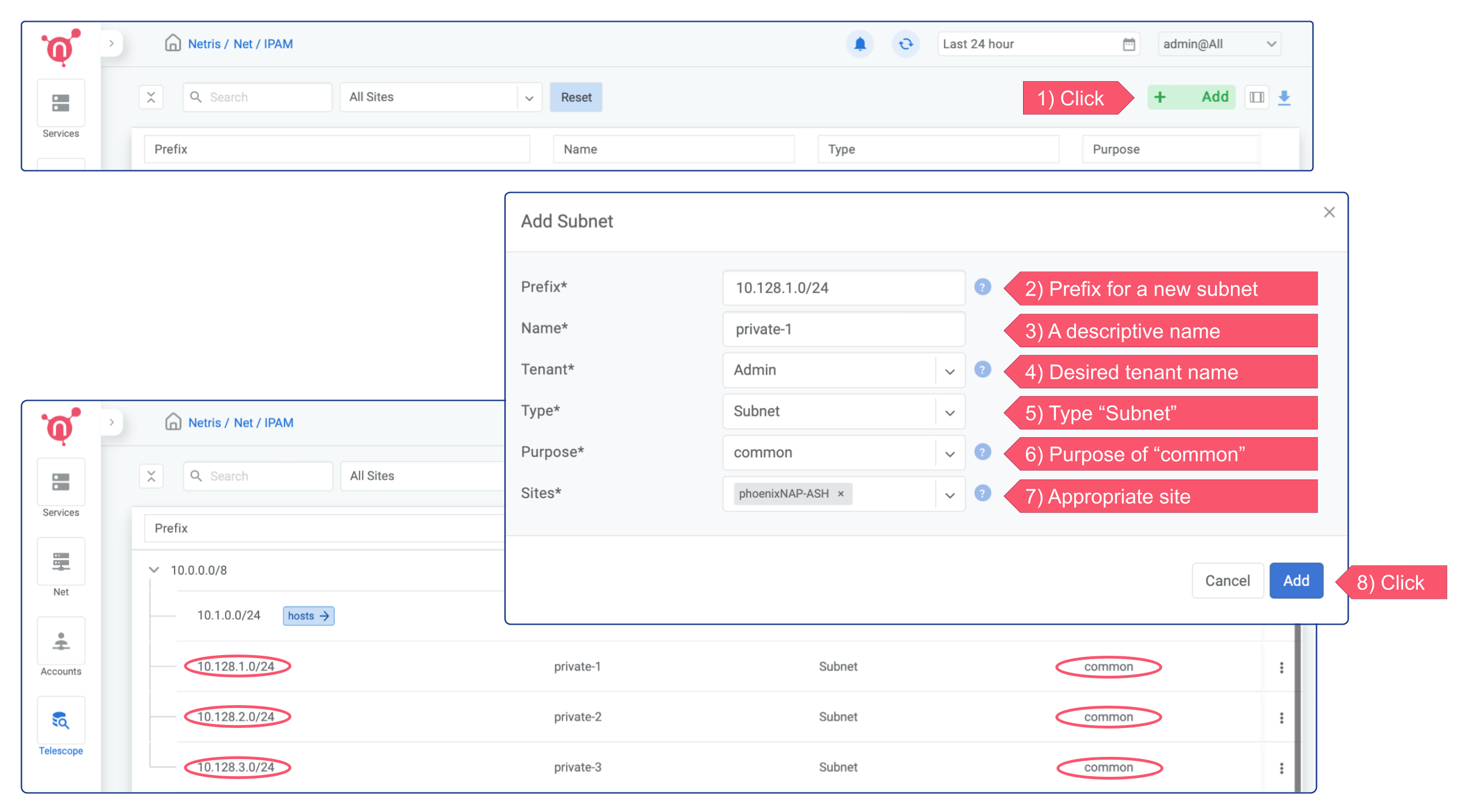Download the IPAM table
The image size is (1469, 812).
1284,97
